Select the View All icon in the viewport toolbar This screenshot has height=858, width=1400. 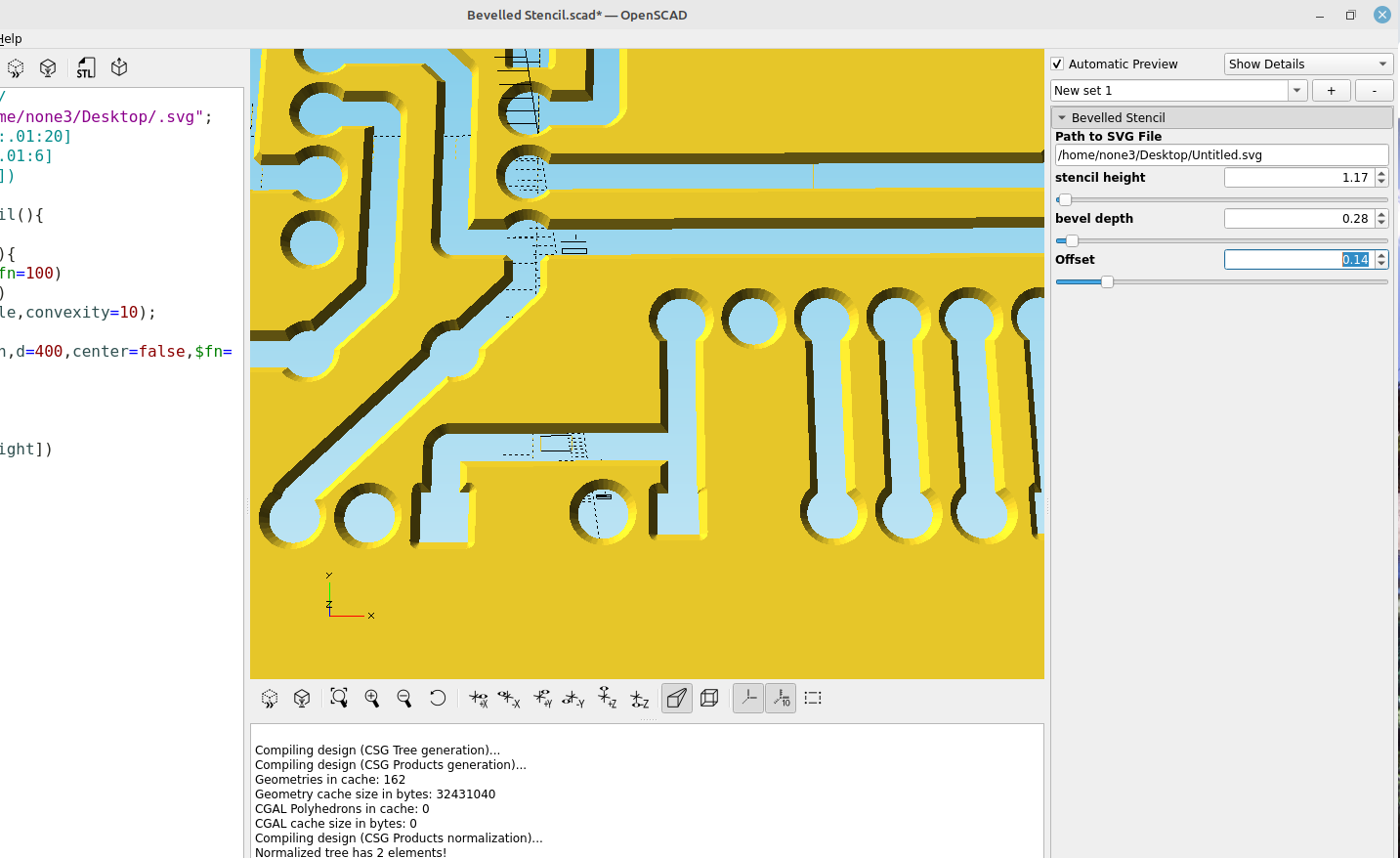pyautogui.click(x=339, y=698)
